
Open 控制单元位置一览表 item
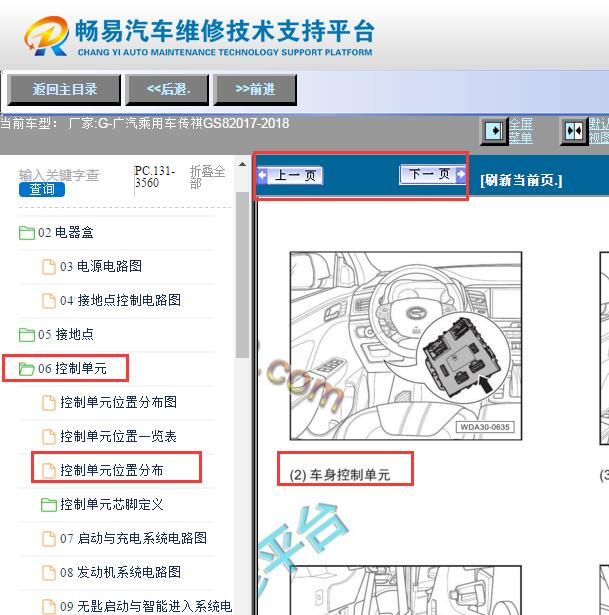tap(118, 437)
